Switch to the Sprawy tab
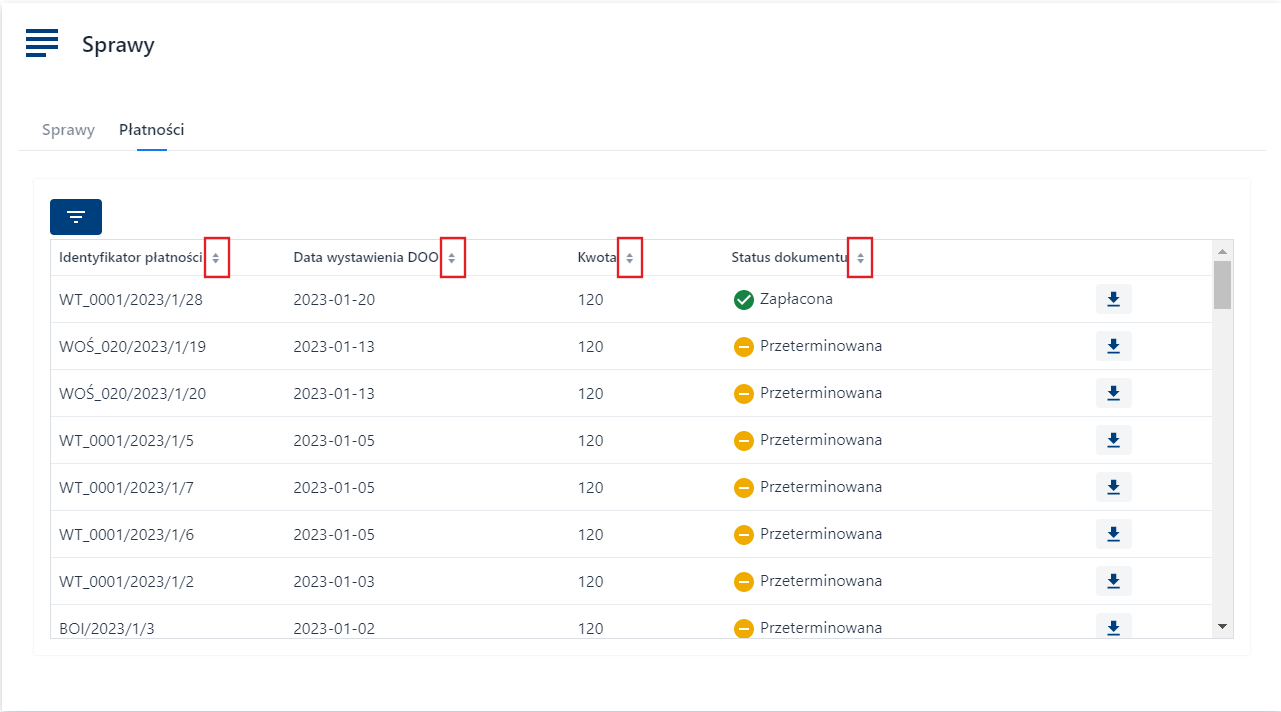This screenshot has width=1281, height=712. click(68, 130)
